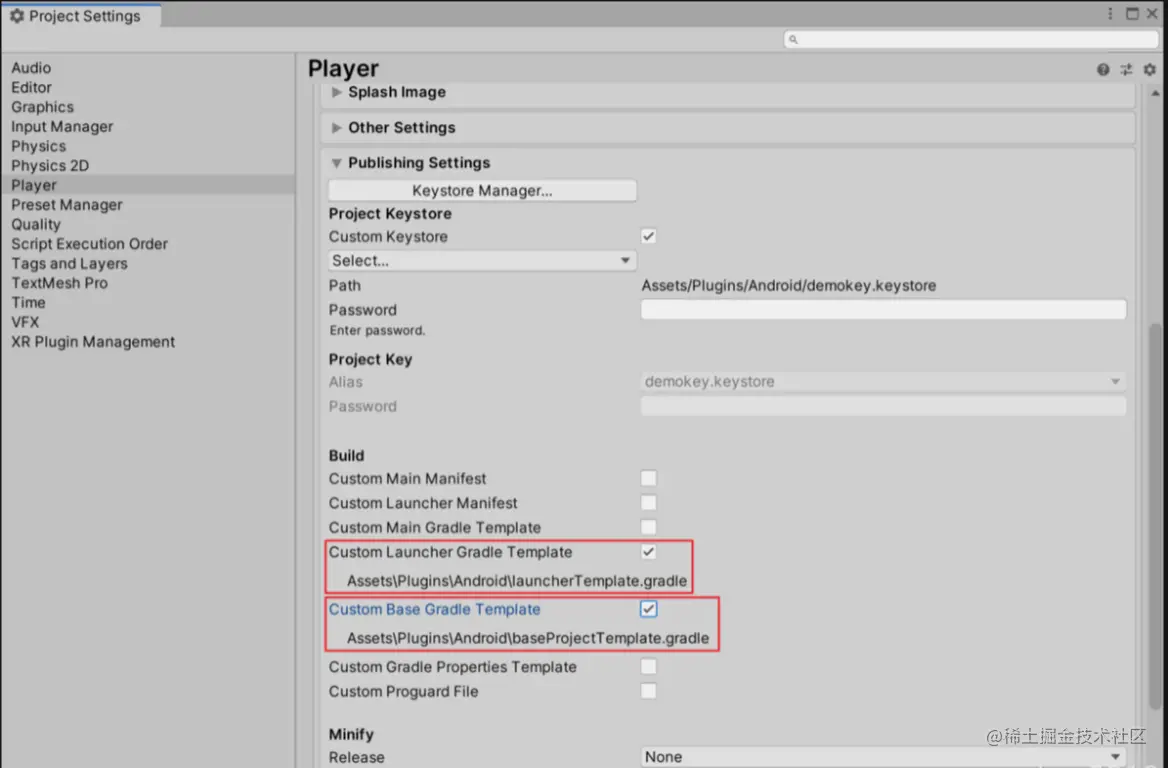Open the Minify Release dropdown
The image size is (1168, 768).
[x=883, y=757]
